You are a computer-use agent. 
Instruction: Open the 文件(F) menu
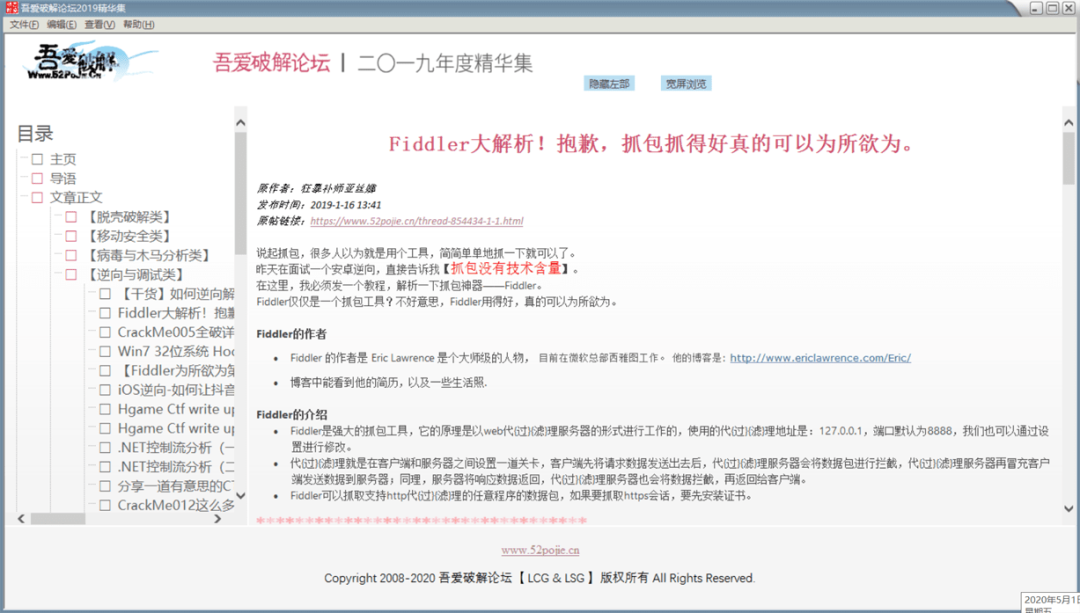click(x=24, y=25)
